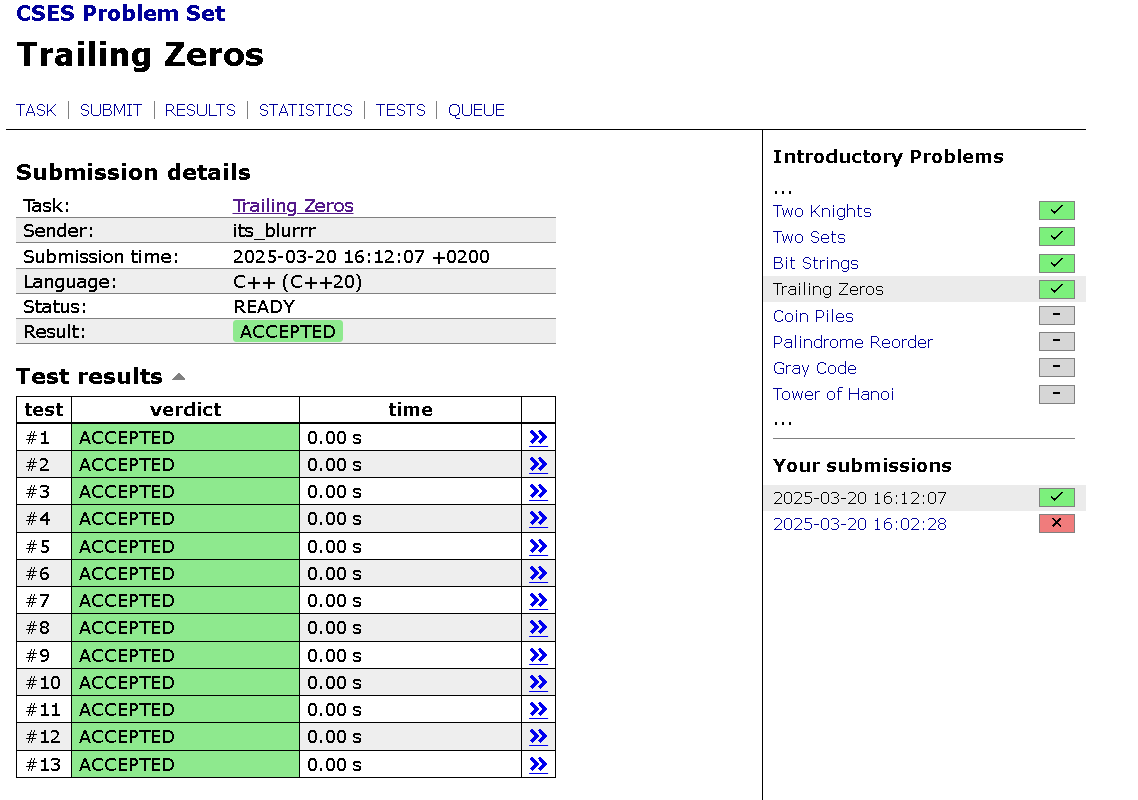1138x800 pixels.
Task: Open the Two Knights problem
Action: [822, 211]
